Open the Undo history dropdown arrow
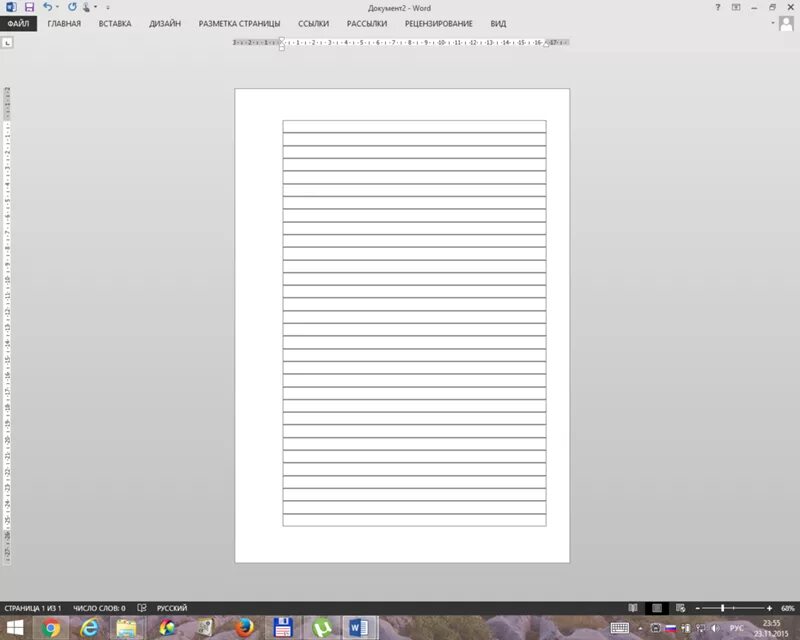Screen dimensions: 800x640 [x=57, y=7]
